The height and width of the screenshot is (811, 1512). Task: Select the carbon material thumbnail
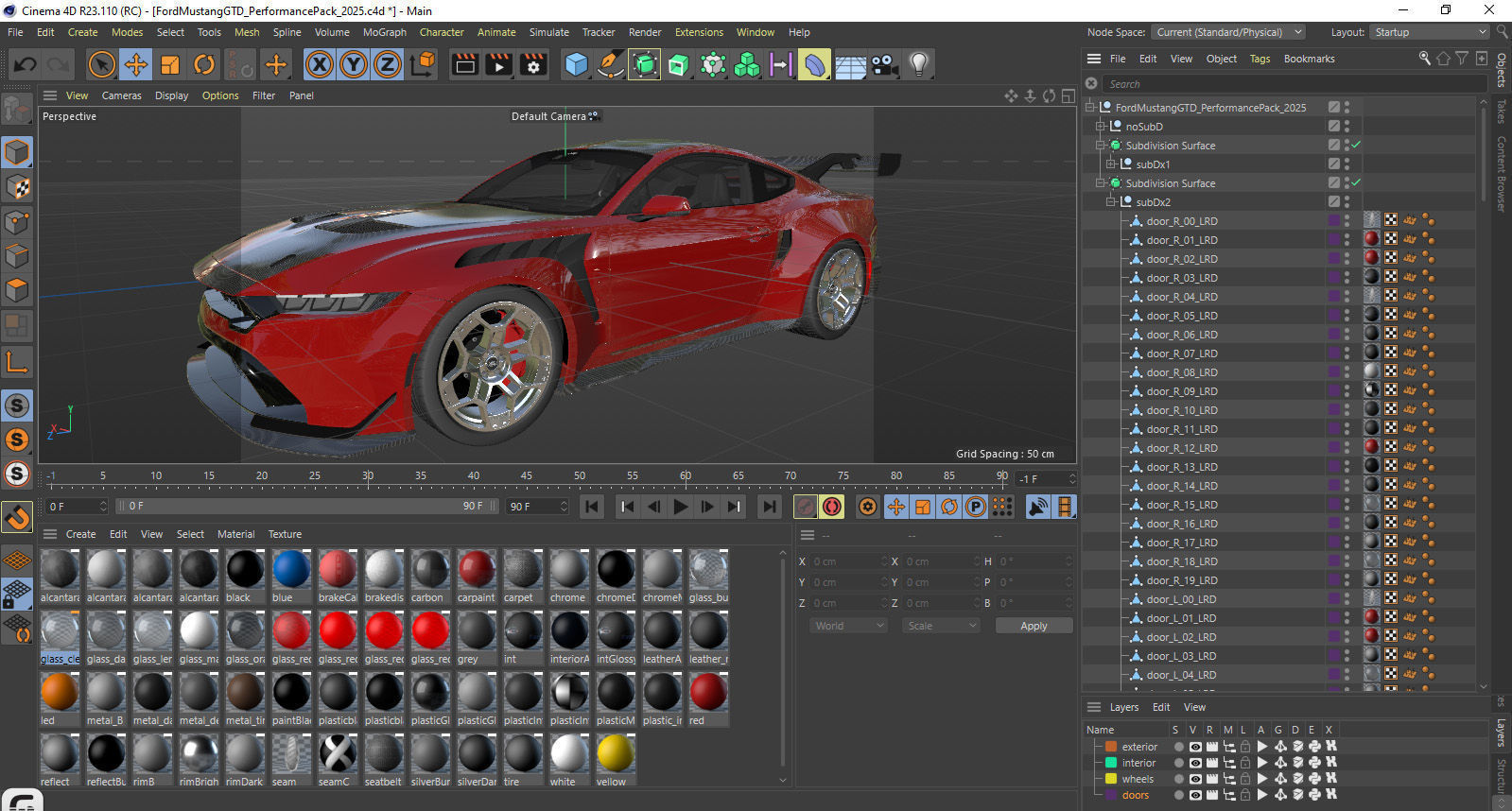(430, 570)
